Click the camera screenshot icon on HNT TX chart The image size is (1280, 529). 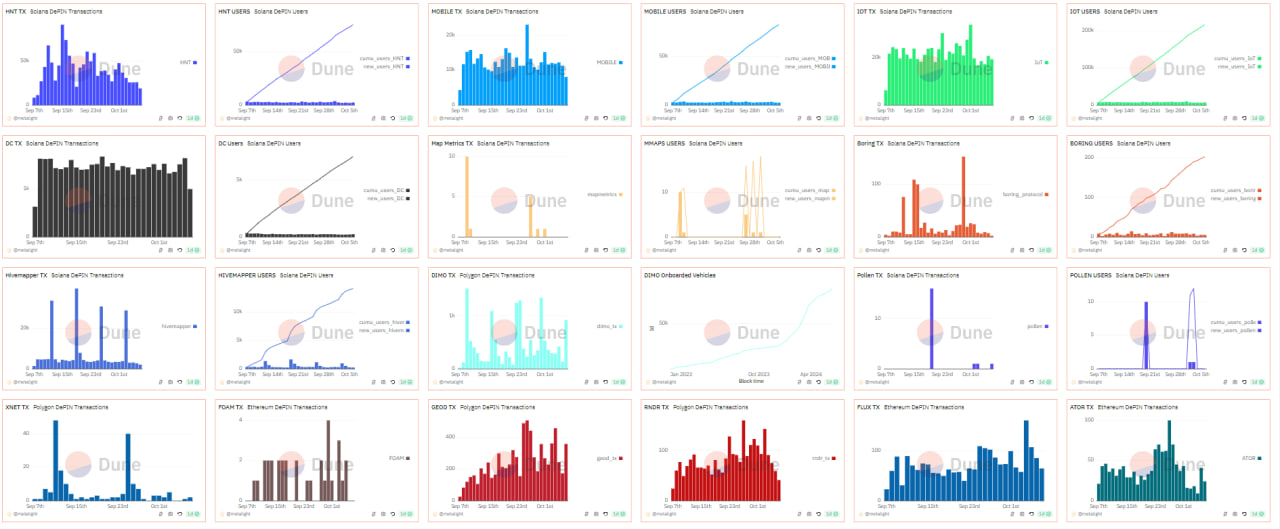170,118
